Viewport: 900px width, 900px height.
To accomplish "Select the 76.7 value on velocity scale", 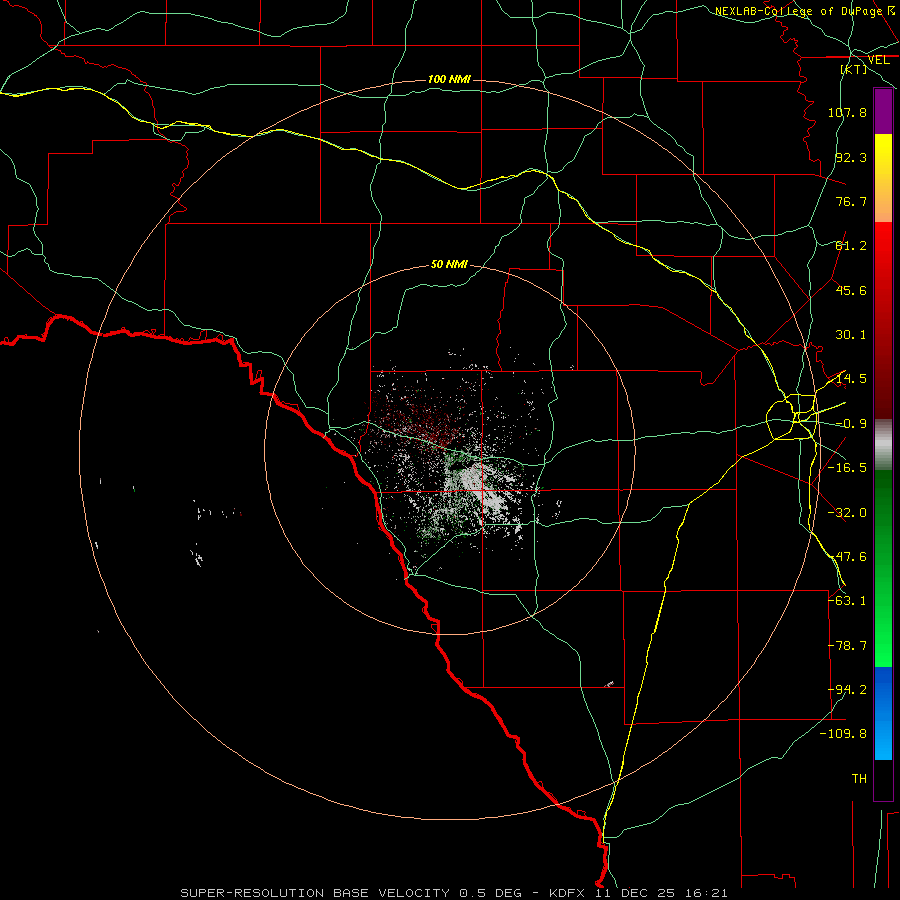I will (x=851, y=201).
